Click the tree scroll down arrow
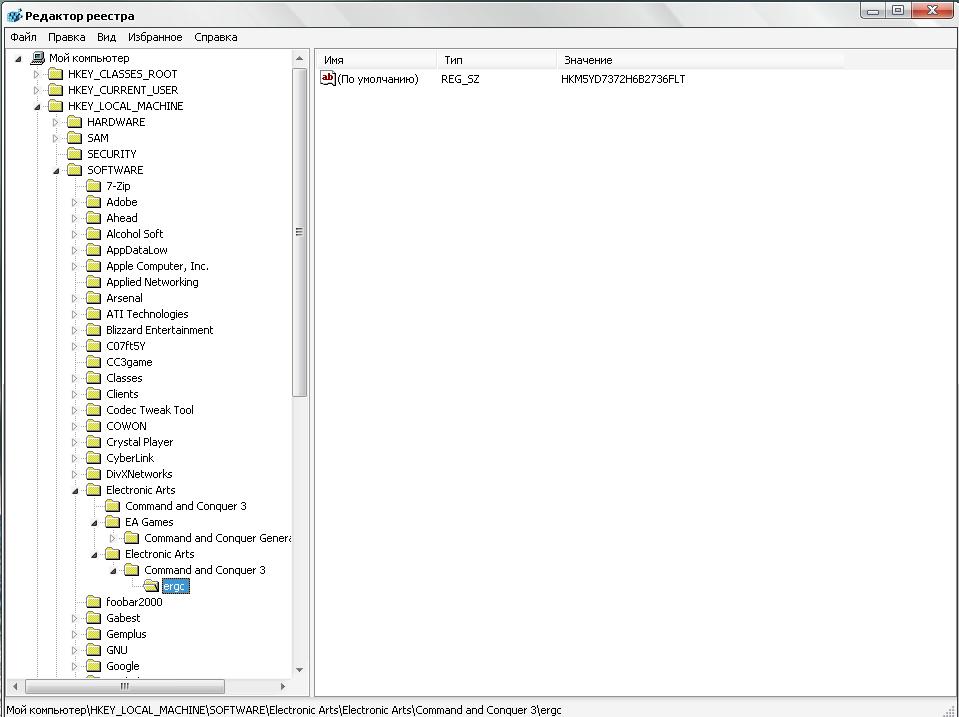This screenshot has height=717, width=959. 299,669
